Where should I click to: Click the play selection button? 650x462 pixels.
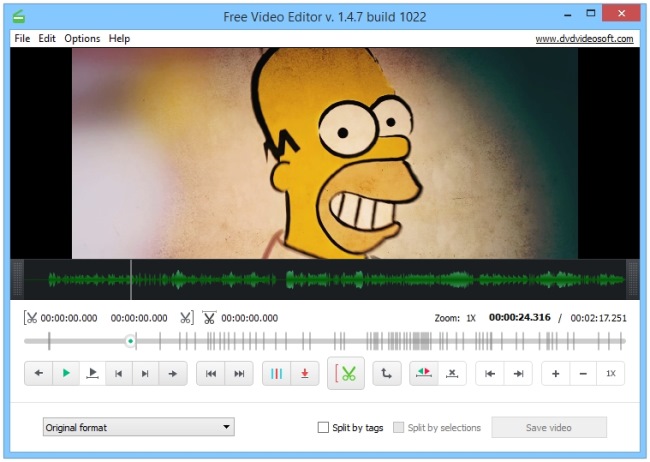pyautogui.click(x=92, y=373)
